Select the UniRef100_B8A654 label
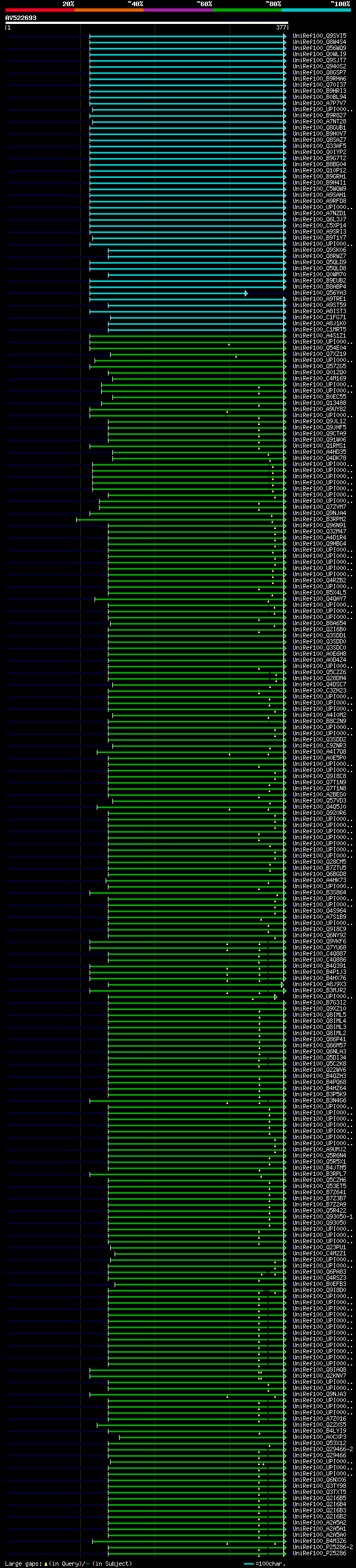Screen dimensions: 356x1568 click(x=319, y=624)
